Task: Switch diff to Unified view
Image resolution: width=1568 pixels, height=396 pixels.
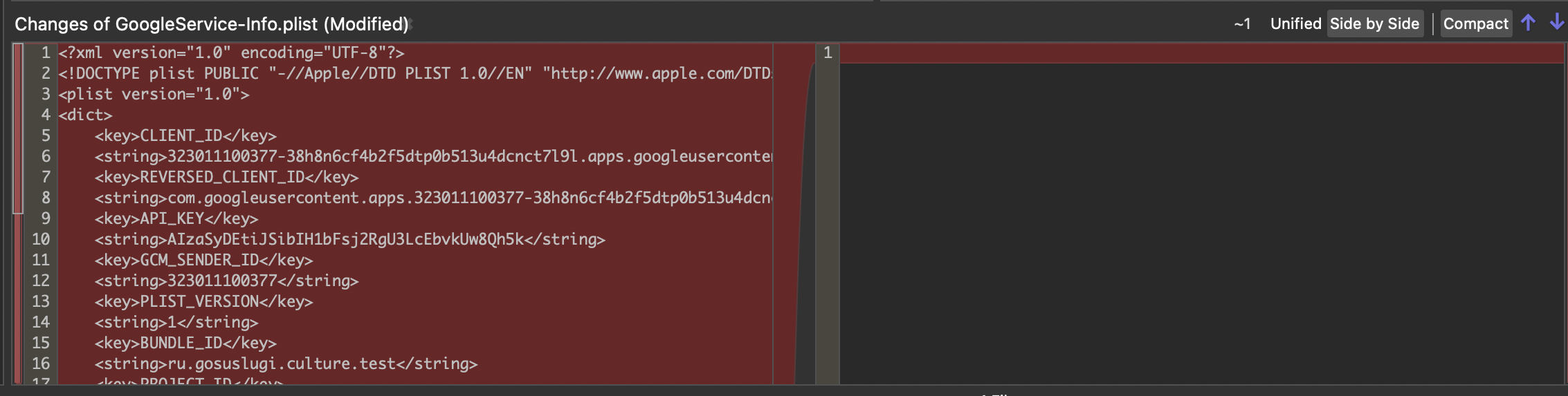Action: point(1295,23)
